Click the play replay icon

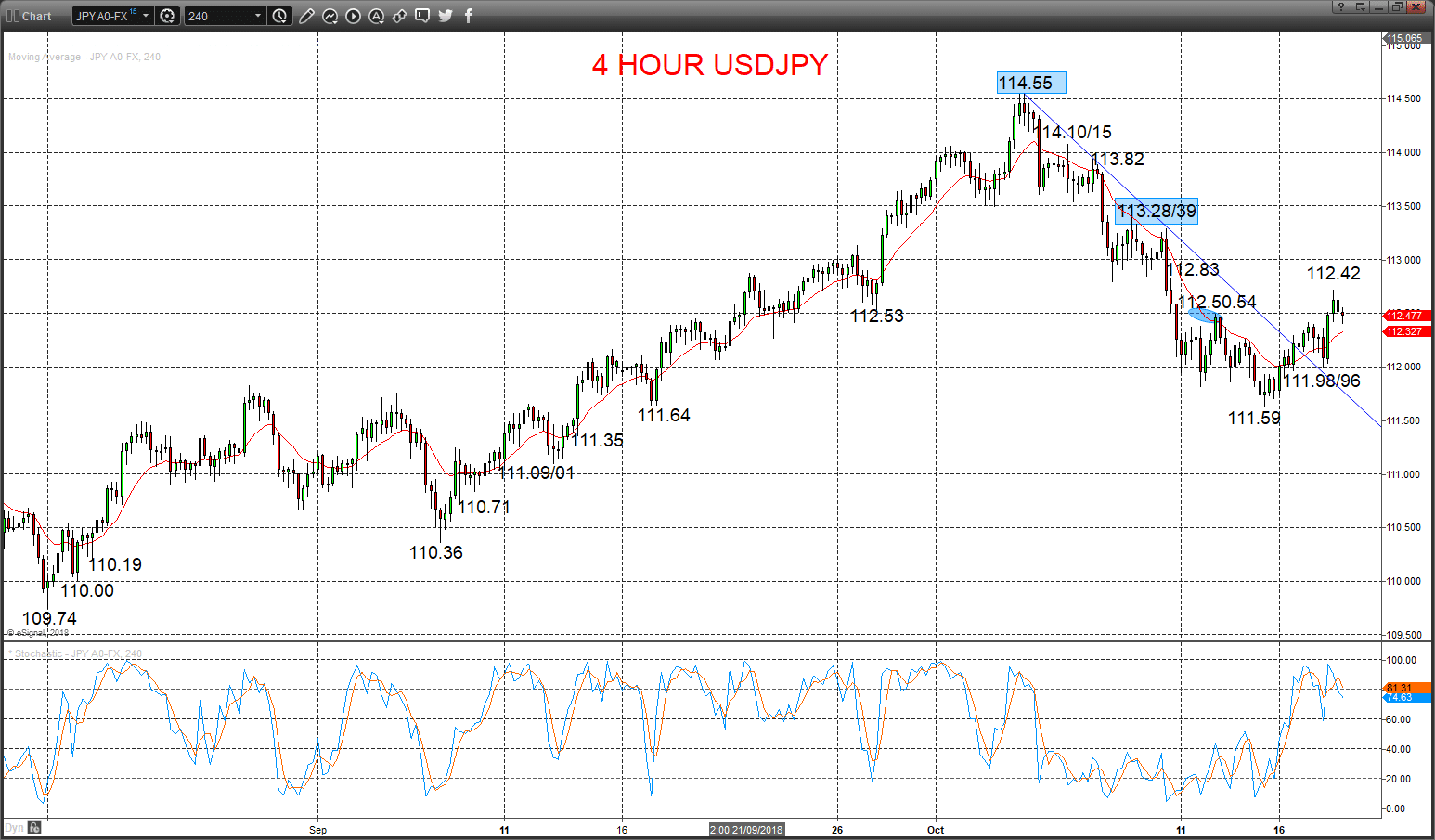(353, 16)
